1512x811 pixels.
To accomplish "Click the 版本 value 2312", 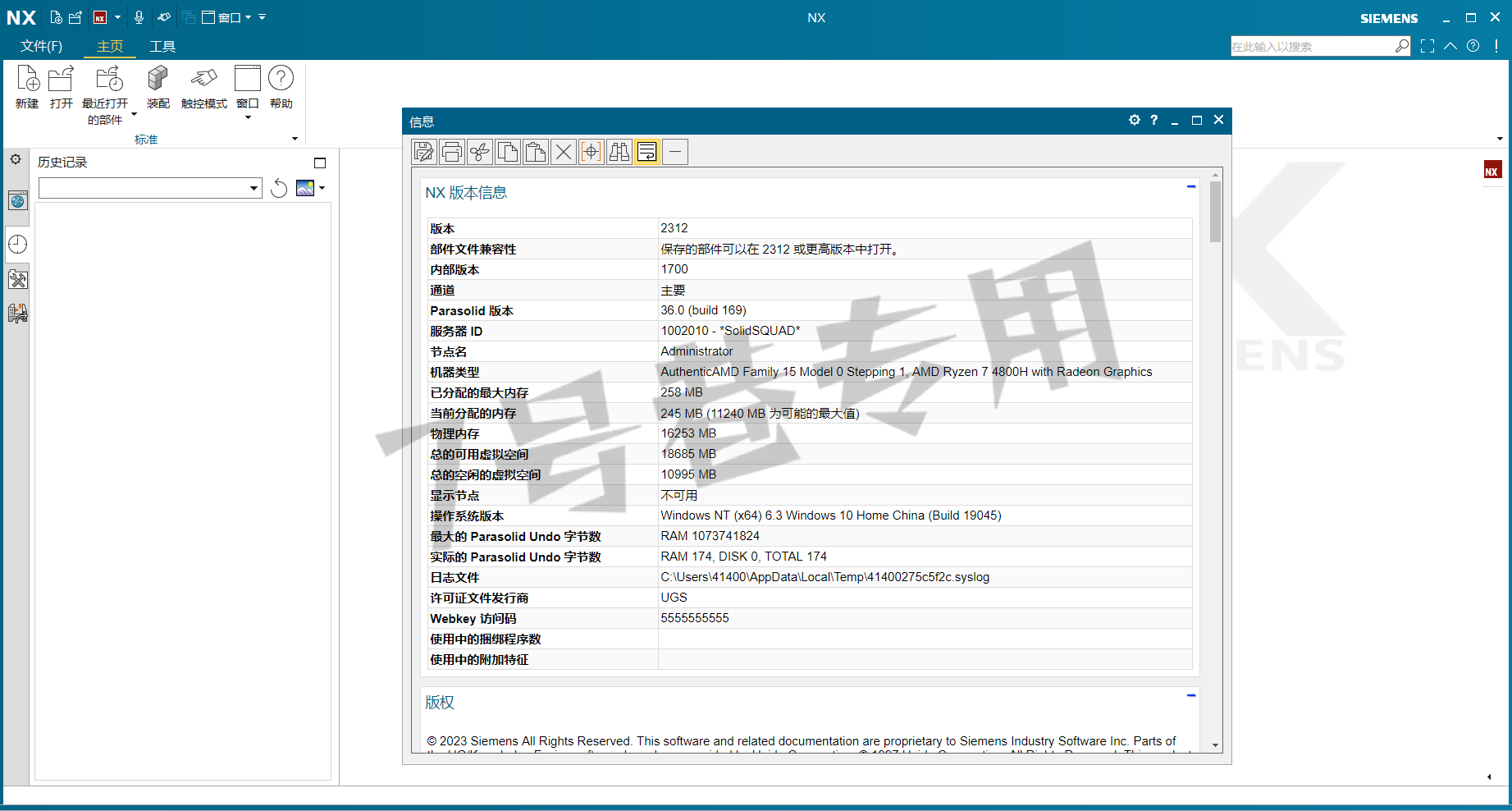I will click(x=674, y=228).
